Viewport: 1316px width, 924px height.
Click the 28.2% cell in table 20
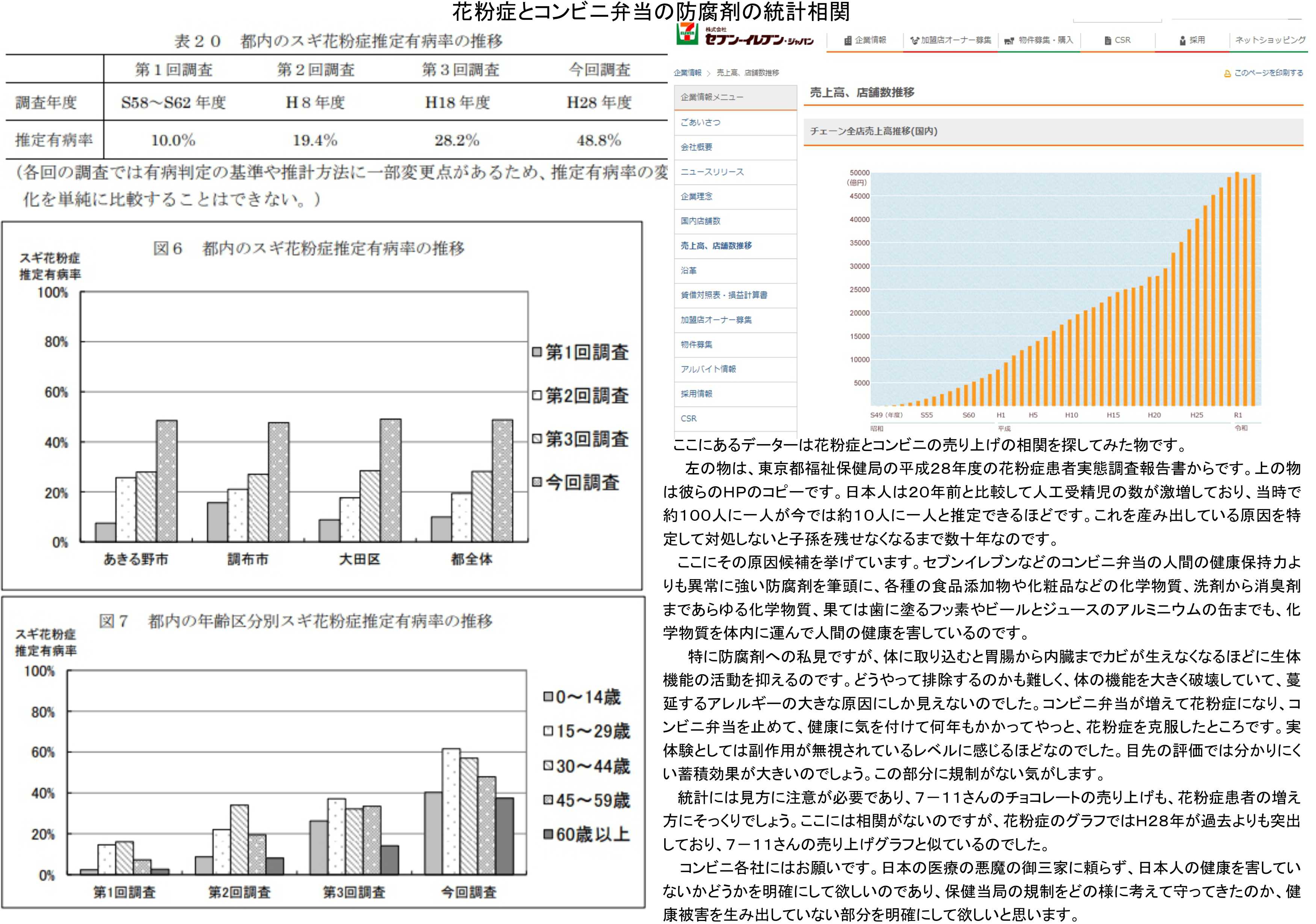pos(457,141)
